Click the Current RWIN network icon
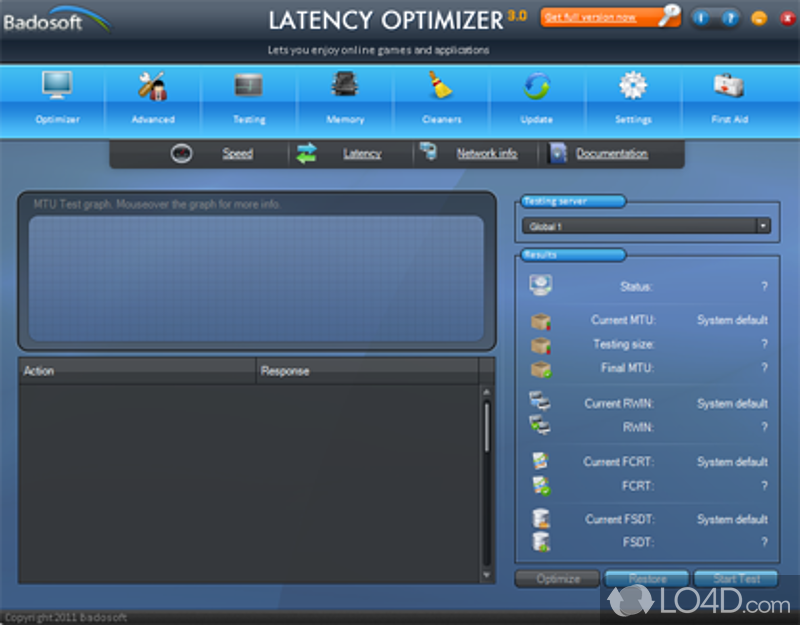This screenshot has width=800, height=625. pos(540,401)
